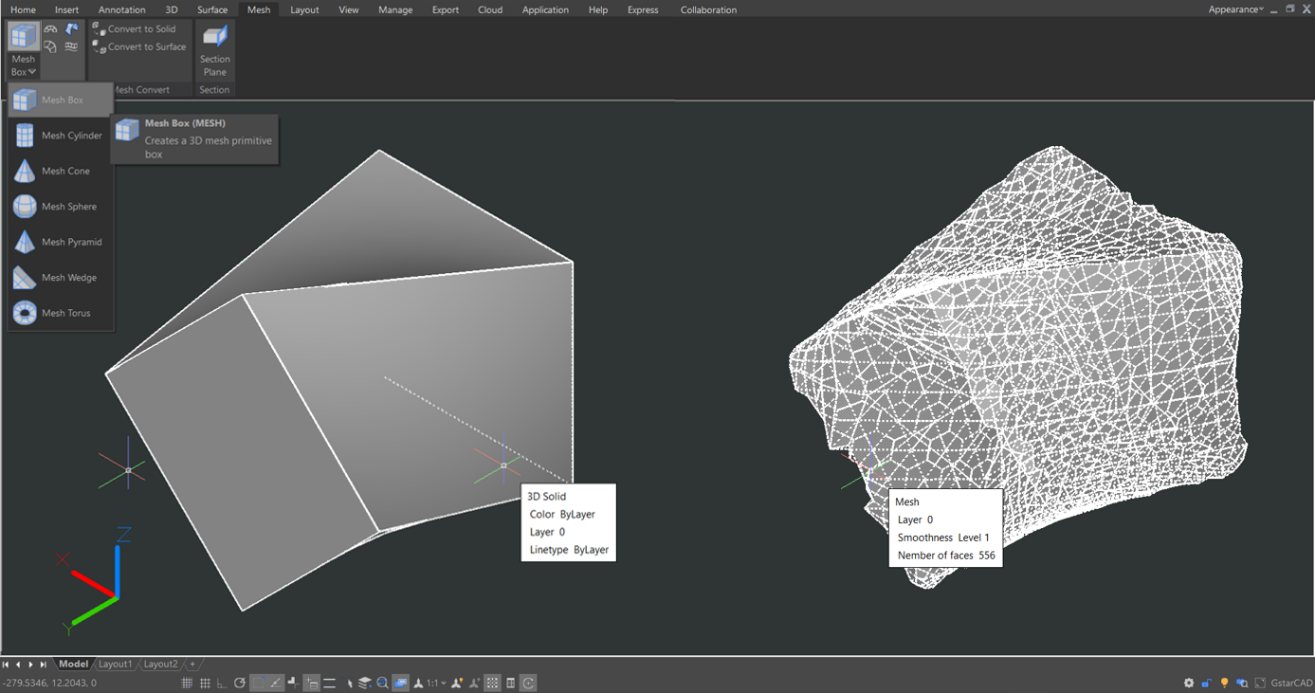Select the Mesh Sphere primitive
This screenshot has width=1315, height=693.
tap(67, 206)
